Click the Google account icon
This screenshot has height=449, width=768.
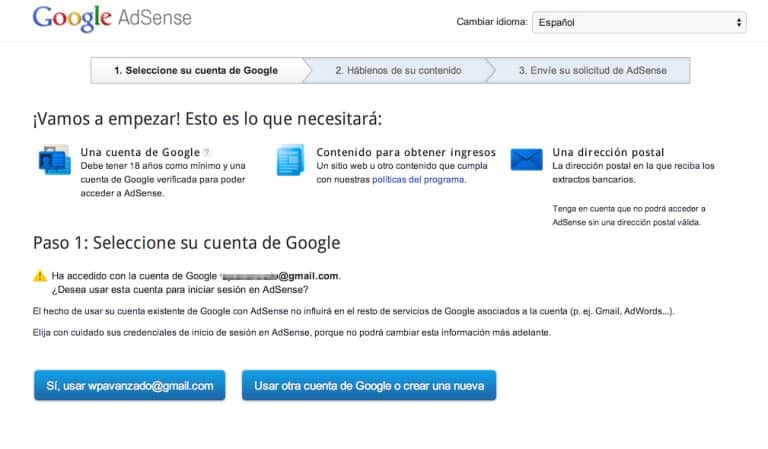[x=52, y=160]
